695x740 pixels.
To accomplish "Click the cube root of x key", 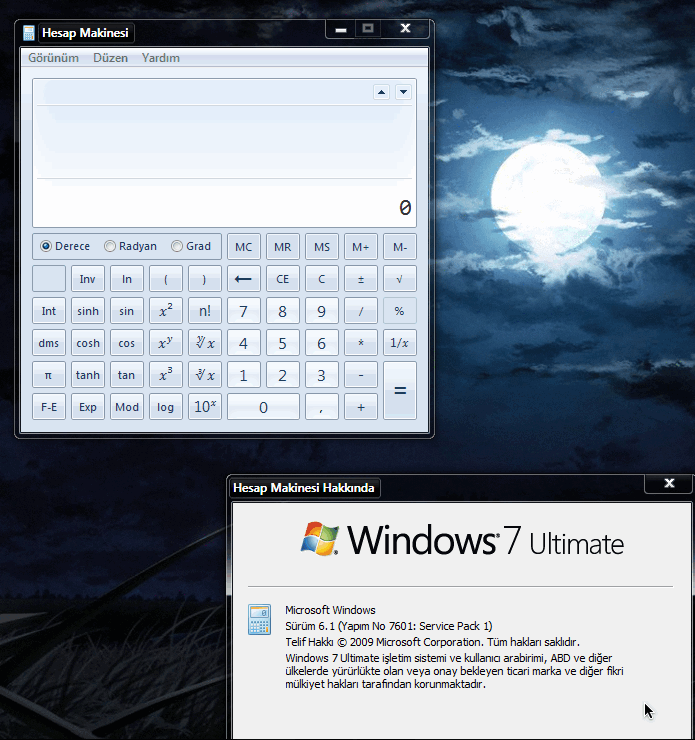I will [205, 375].
